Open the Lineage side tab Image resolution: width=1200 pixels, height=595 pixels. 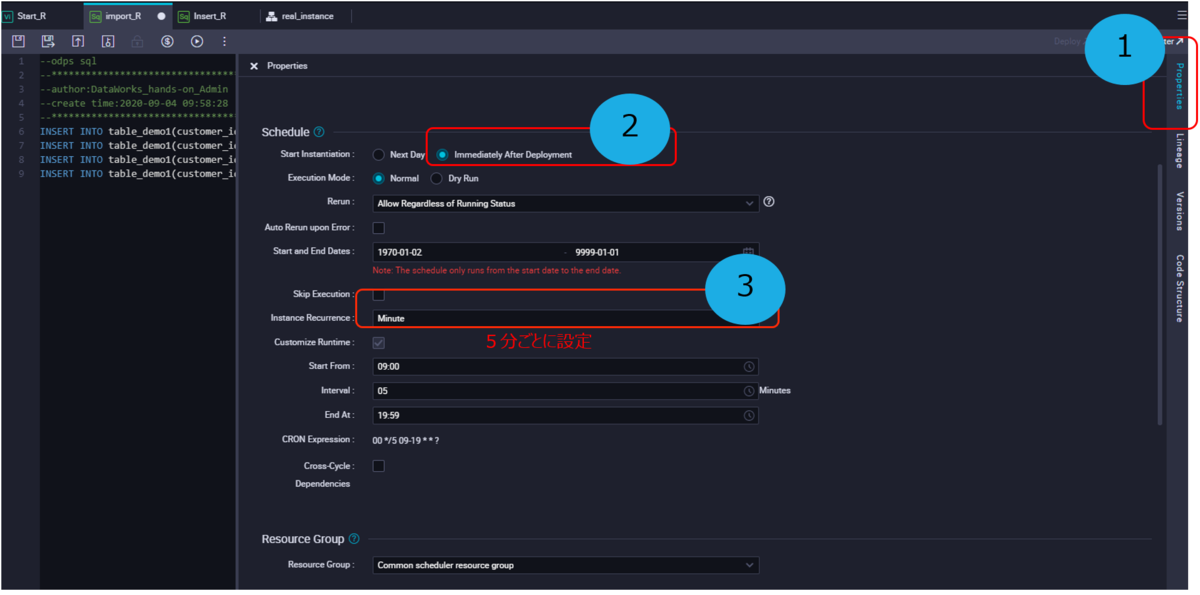1180,151
